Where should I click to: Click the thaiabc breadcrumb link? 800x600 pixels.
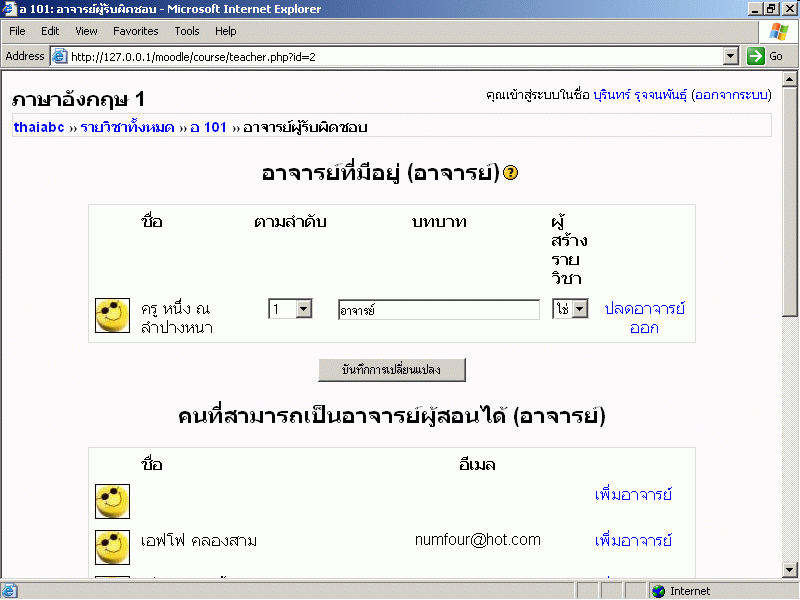[39, 127]
